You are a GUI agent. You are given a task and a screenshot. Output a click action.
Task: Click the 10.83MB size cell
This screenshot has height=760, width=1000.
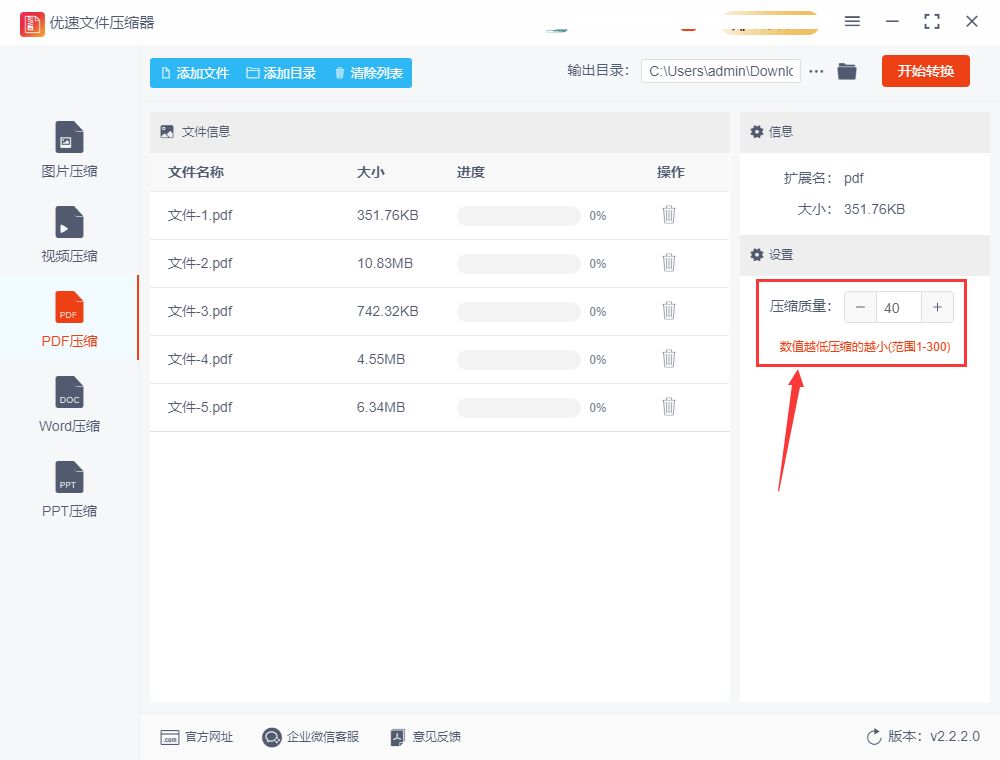[x=385, y=263]
